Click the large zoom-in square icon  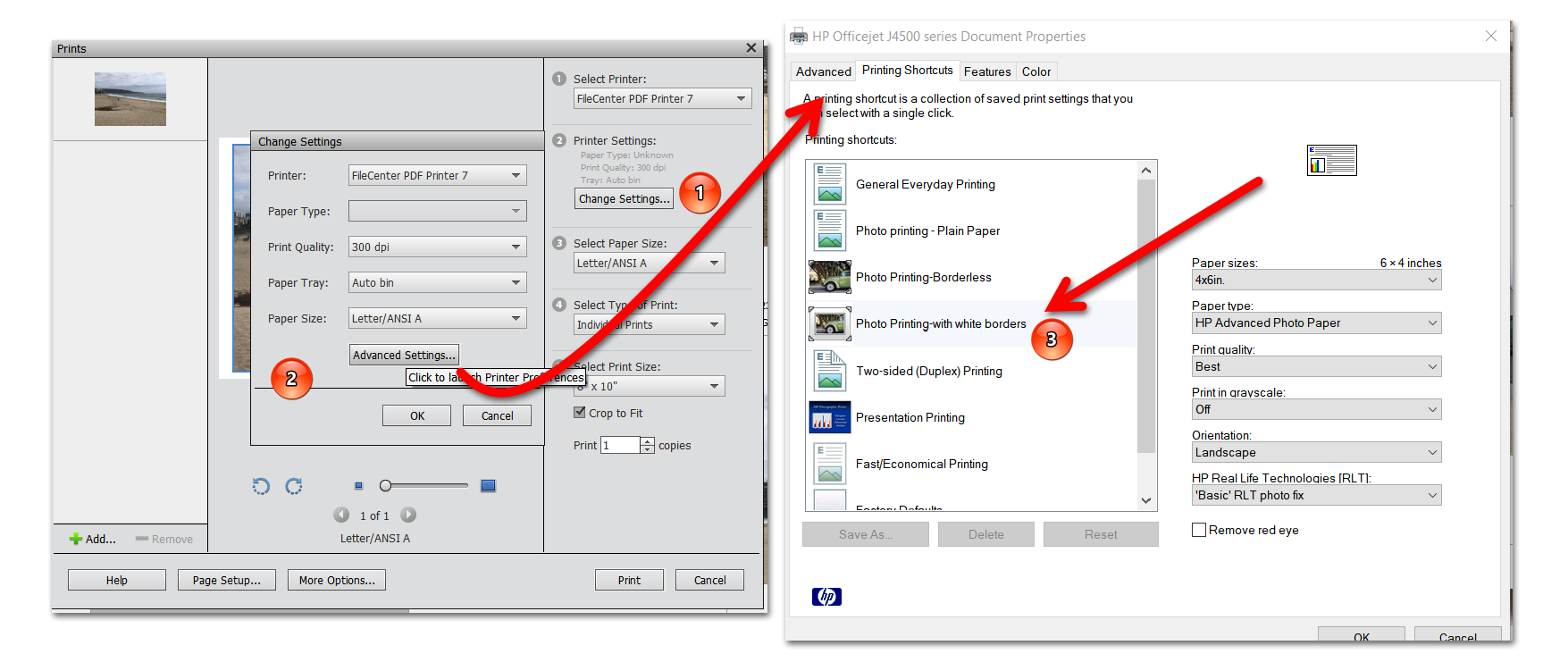(488, 486)
